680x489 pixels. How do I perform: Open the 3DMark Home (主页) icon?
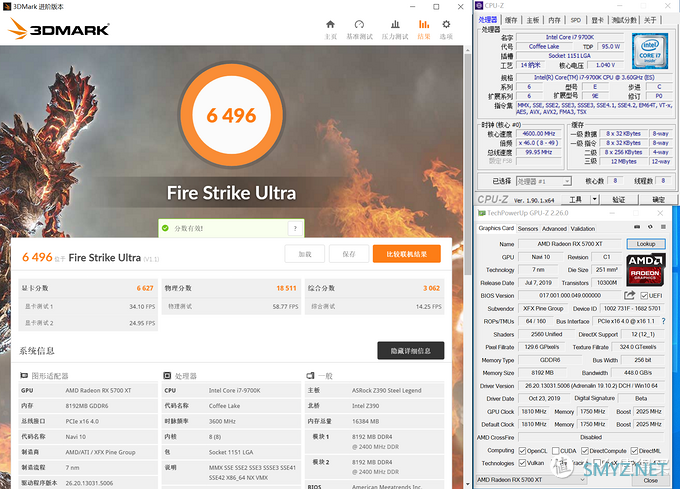330,24
